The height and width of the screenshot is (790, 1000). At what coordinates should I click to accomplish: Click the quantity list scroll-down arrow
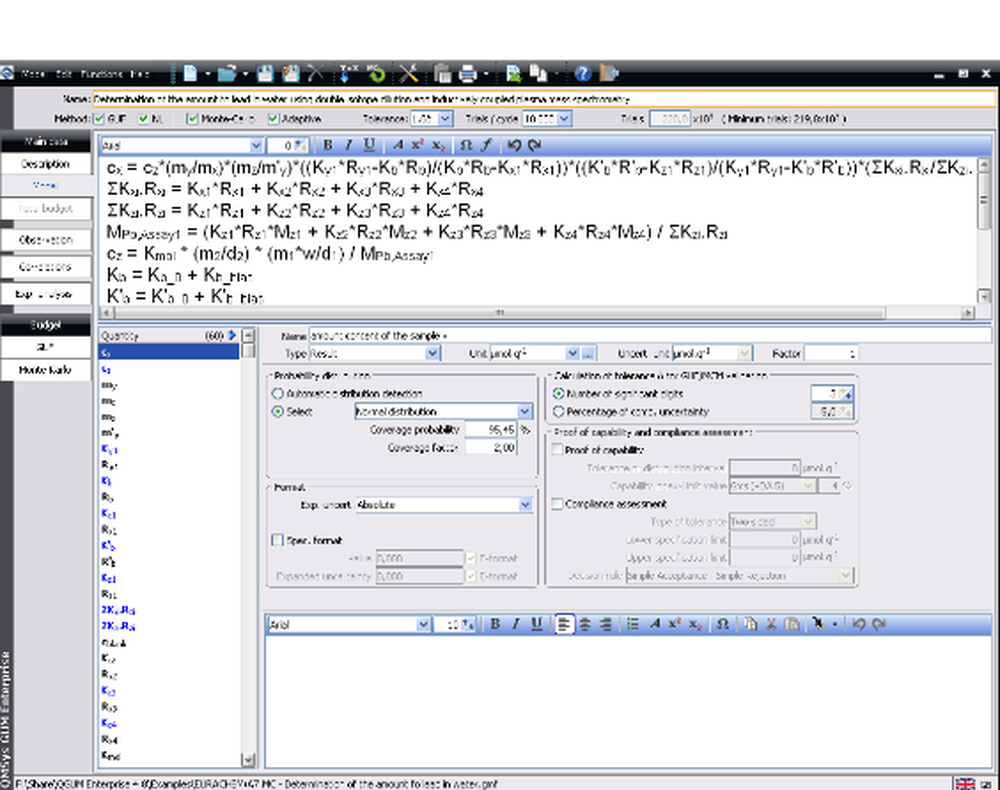(248, 759)
